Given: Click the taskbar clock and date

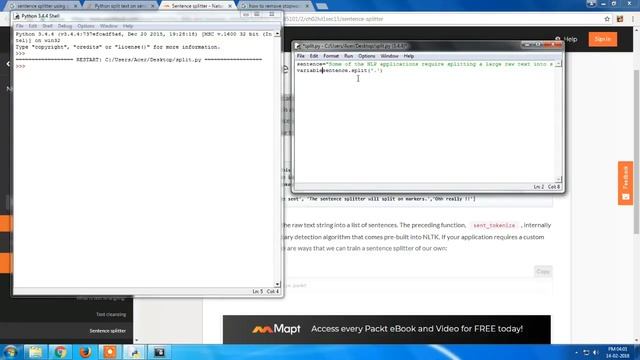Looking at the screenshot, I should [x=618, y=352].
